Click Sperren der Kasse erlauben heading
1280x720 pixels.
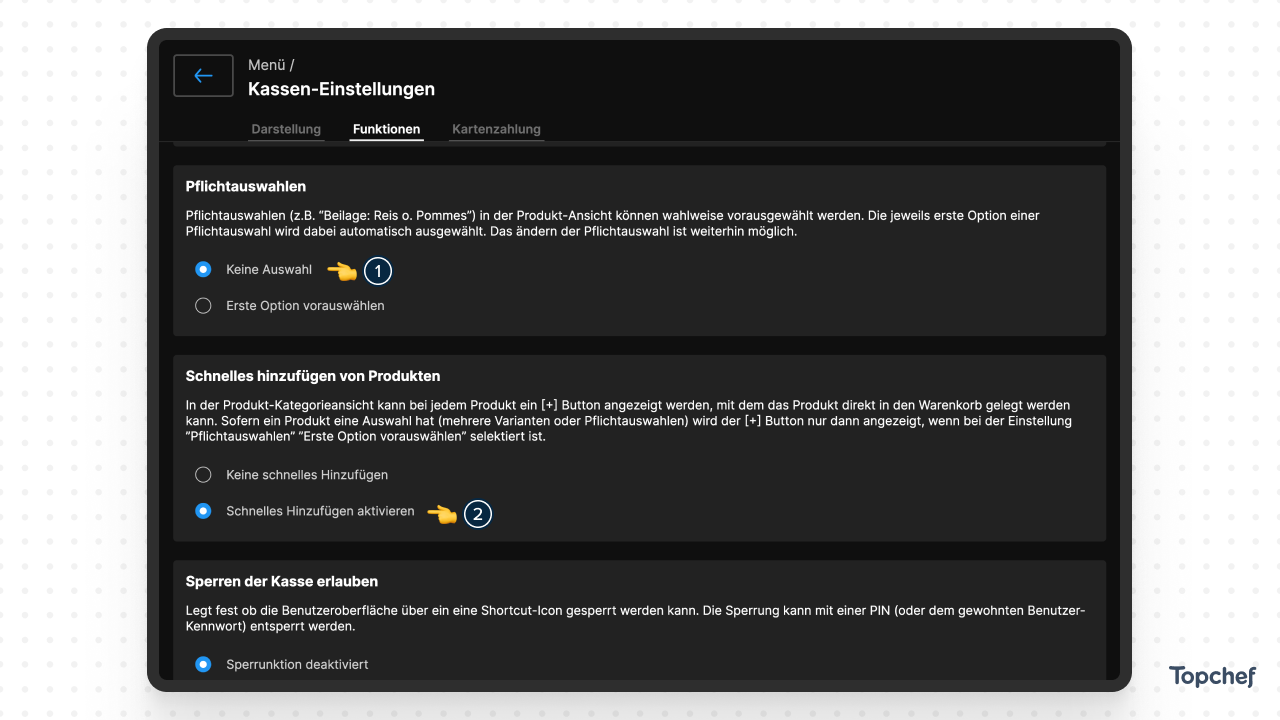click(282, 581)
